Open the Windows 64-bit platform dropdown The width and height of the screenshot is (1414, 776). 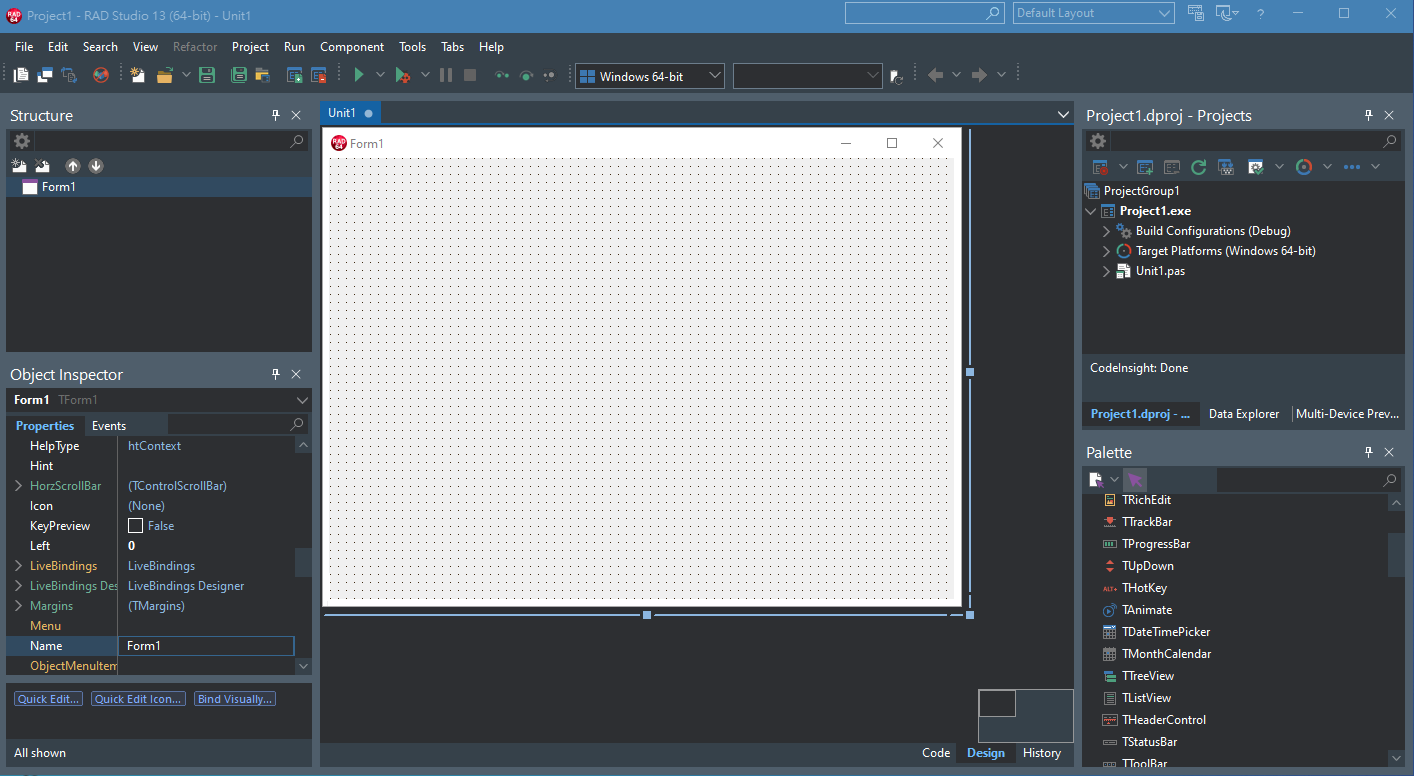[650, 76]
